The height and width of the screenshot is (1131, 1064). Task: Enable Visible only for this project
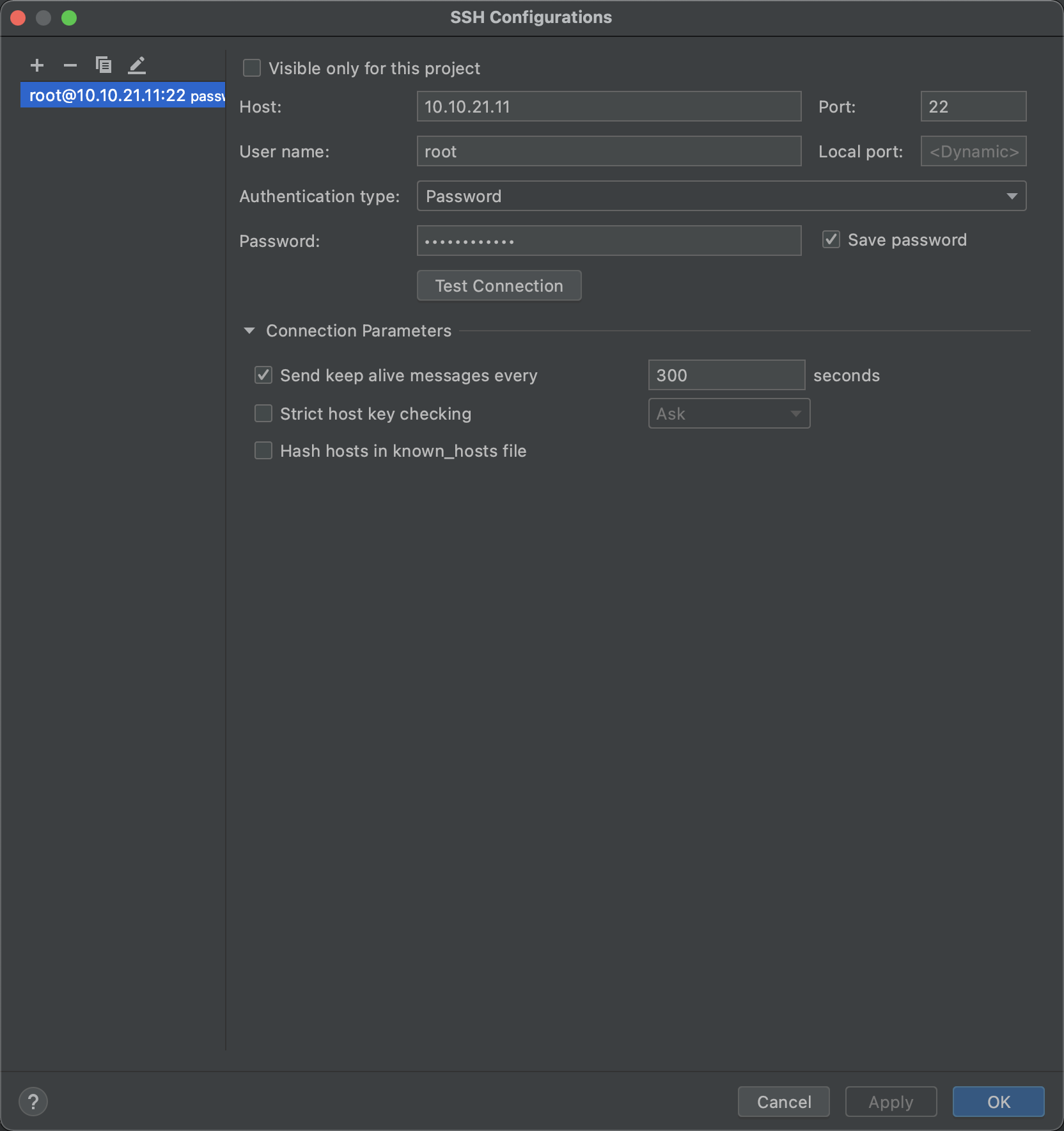(252, 68)
